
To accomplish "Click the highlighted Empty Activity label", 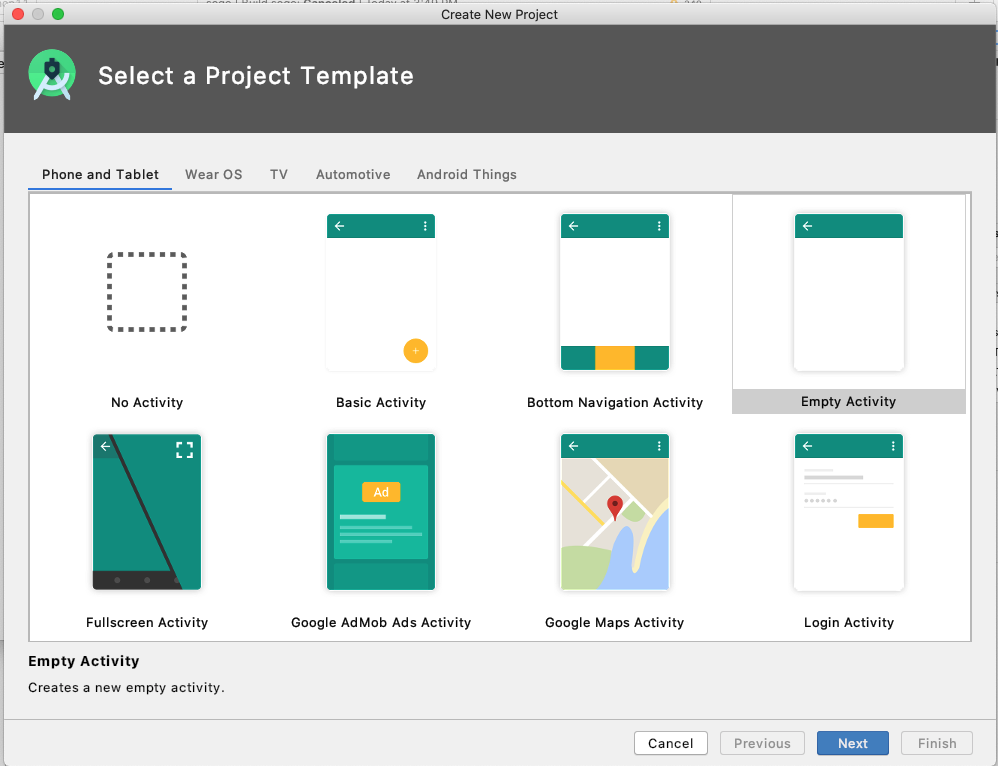I will (x=848, y=401).
